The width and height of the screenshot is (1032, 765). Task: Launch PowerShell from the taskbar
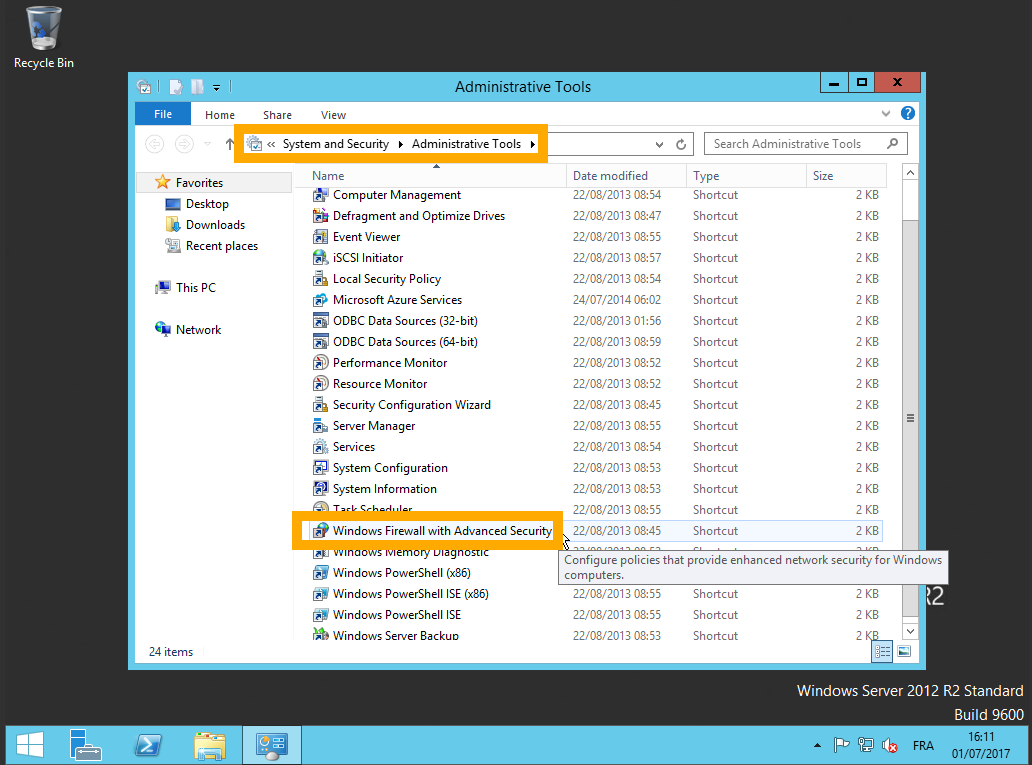coord(147,745)
